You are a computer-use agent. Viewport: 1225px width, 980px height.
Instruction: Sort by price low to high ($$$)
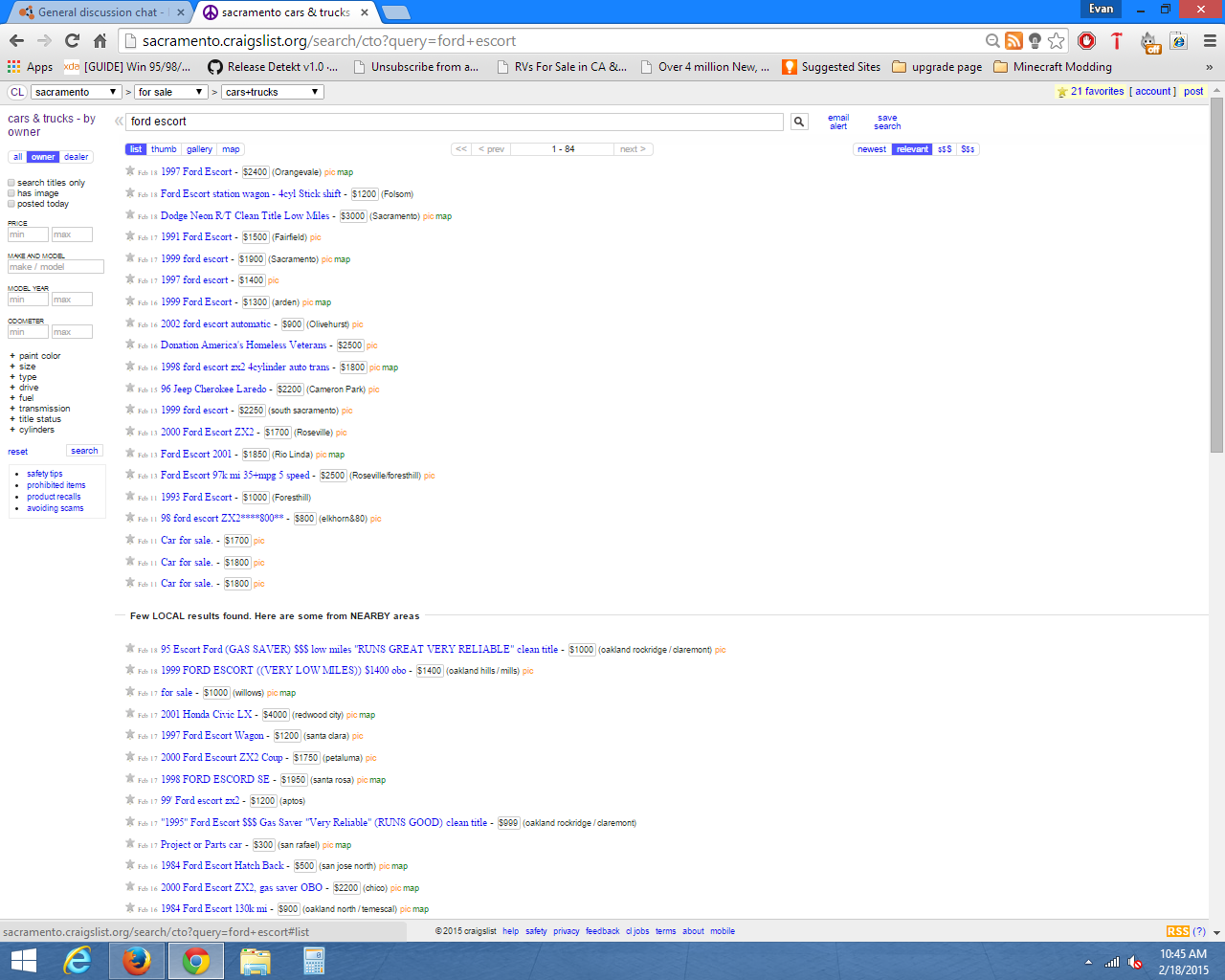[x=945, y=149]
